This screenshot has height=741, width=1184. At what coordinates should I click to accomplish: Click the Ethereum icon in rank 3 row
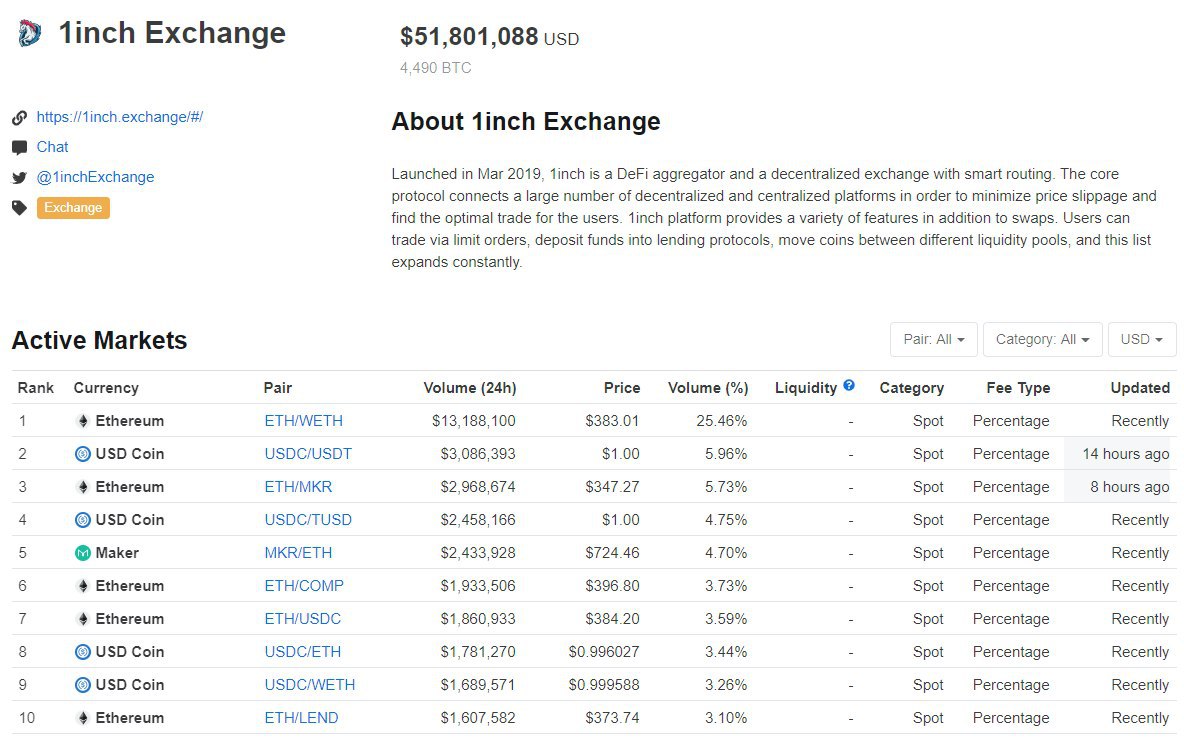click(83, 487)
